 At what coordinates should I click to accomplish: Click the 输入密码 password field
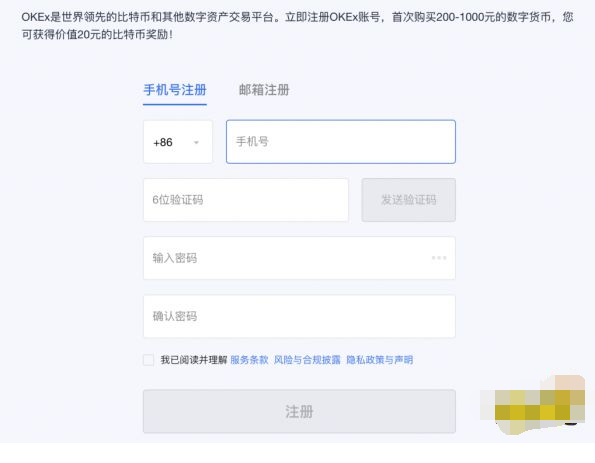(299, 258)
